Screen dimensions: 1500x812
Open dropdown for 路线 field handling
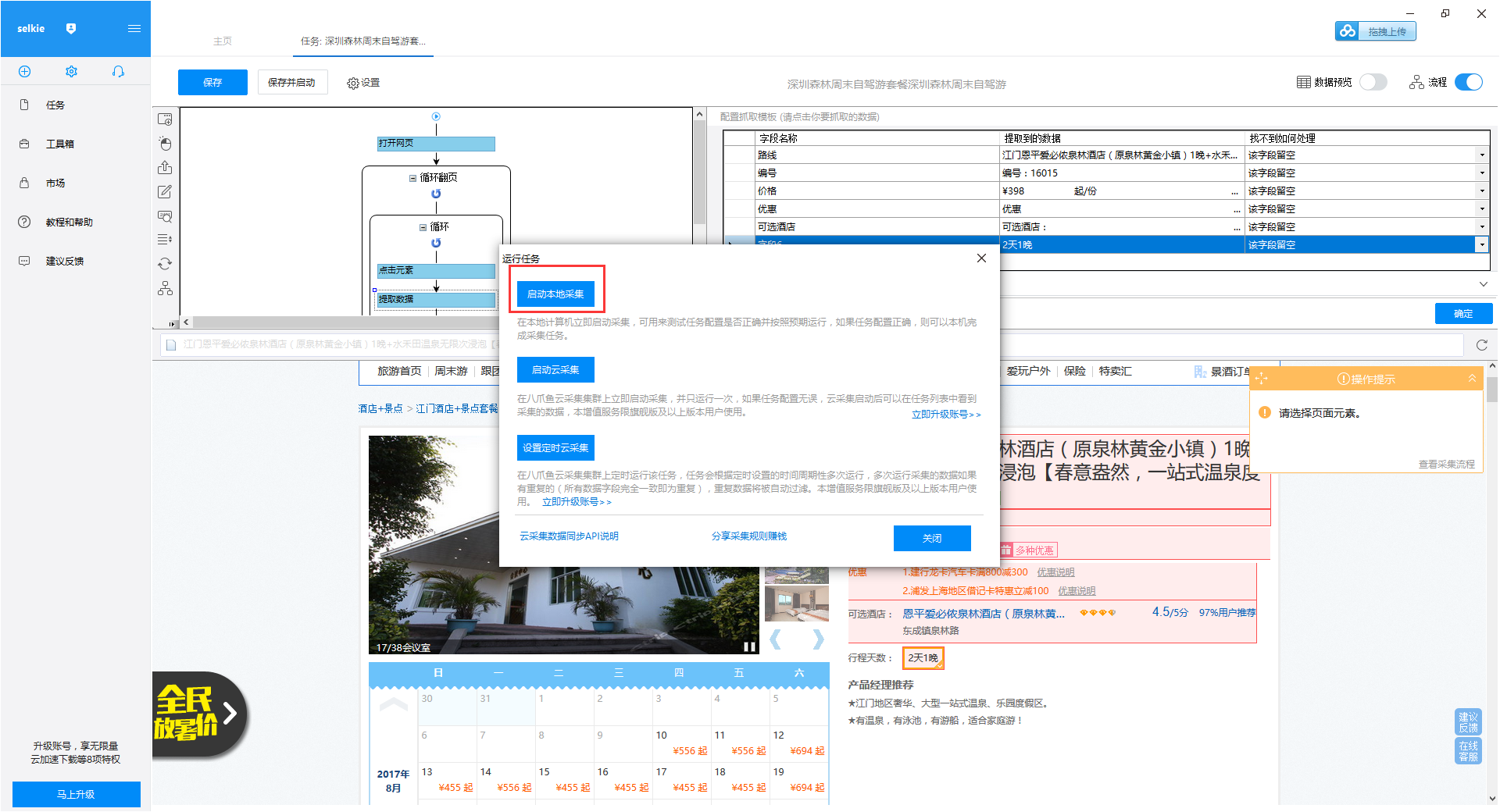tap(1481, 155)
